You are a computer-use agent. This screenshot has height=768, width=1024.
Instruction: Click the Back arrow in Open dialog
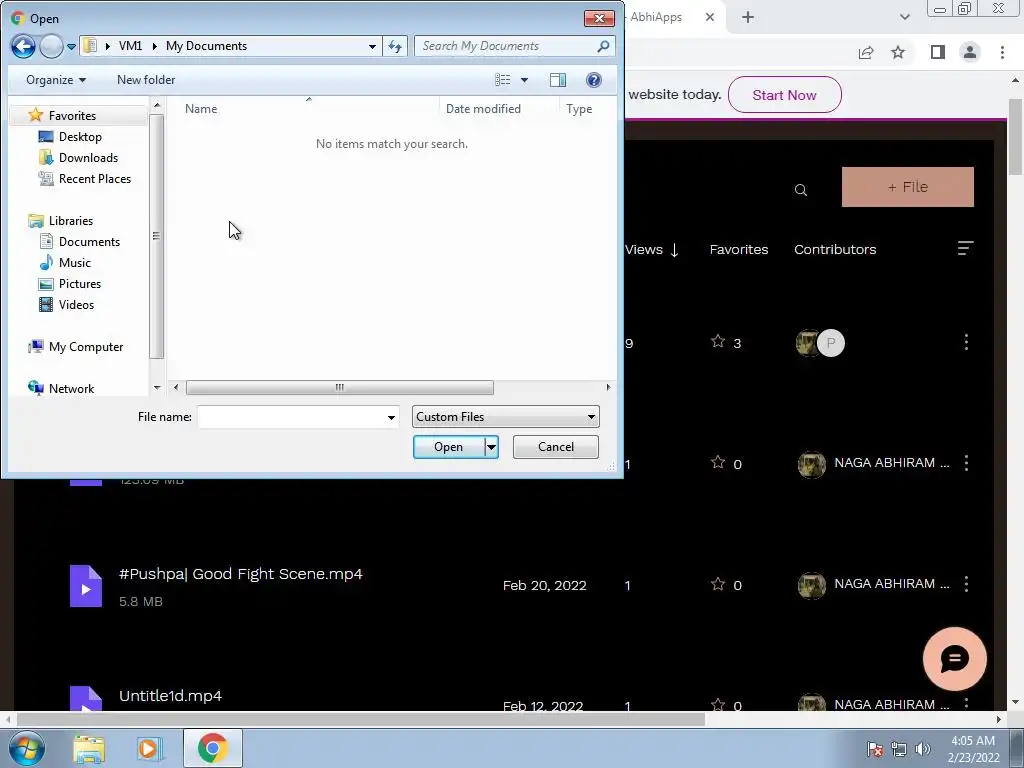(23, 46)
